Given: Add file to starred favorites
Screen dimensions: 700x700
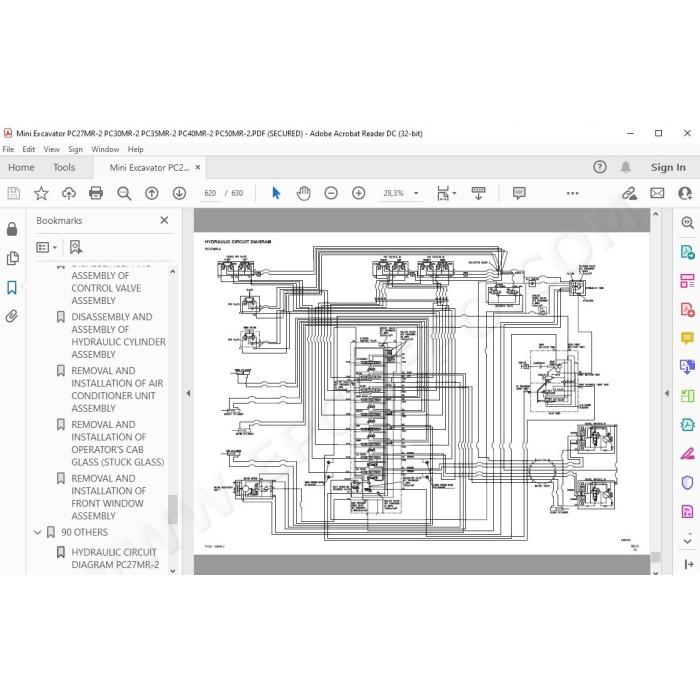Looking at the screenshot, I should pos(41,193).
